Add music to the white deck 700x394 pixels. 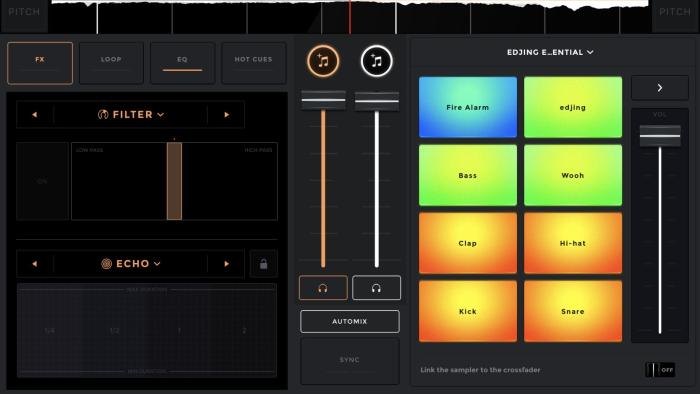pos(376,61)
